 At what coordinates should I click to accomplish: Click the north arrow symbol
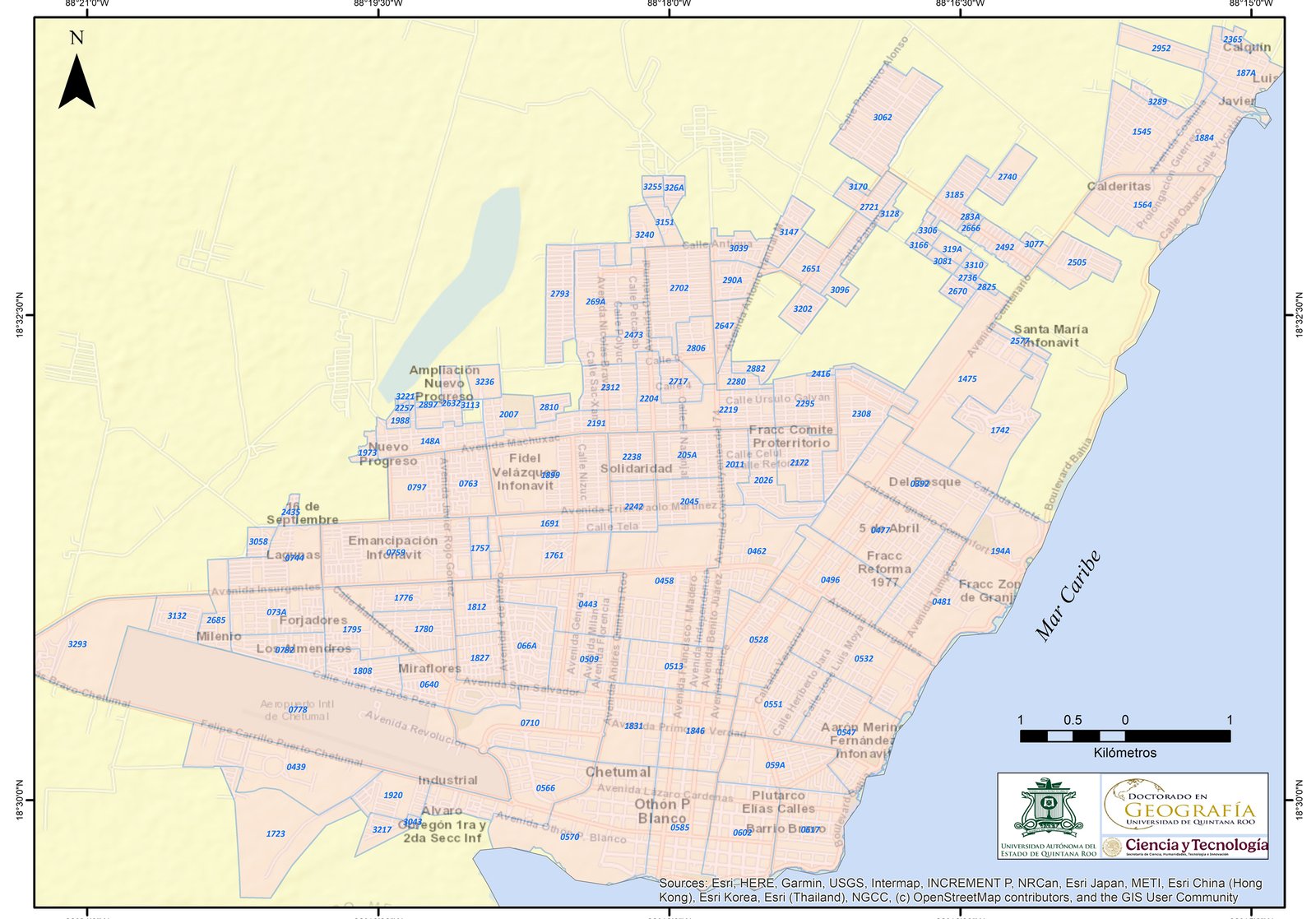click(76, 81)
